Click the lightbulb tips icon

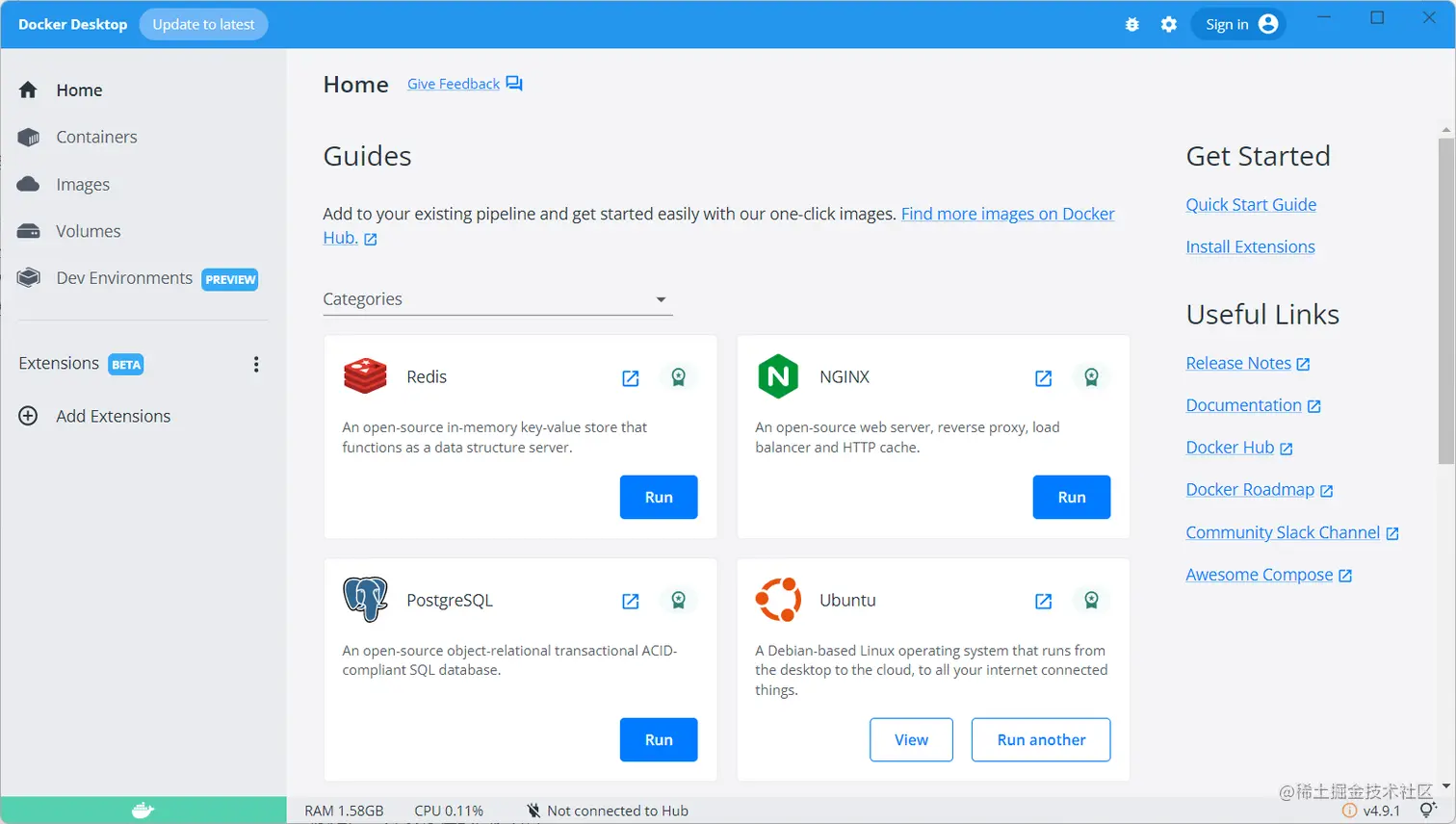pos(1428,811)
